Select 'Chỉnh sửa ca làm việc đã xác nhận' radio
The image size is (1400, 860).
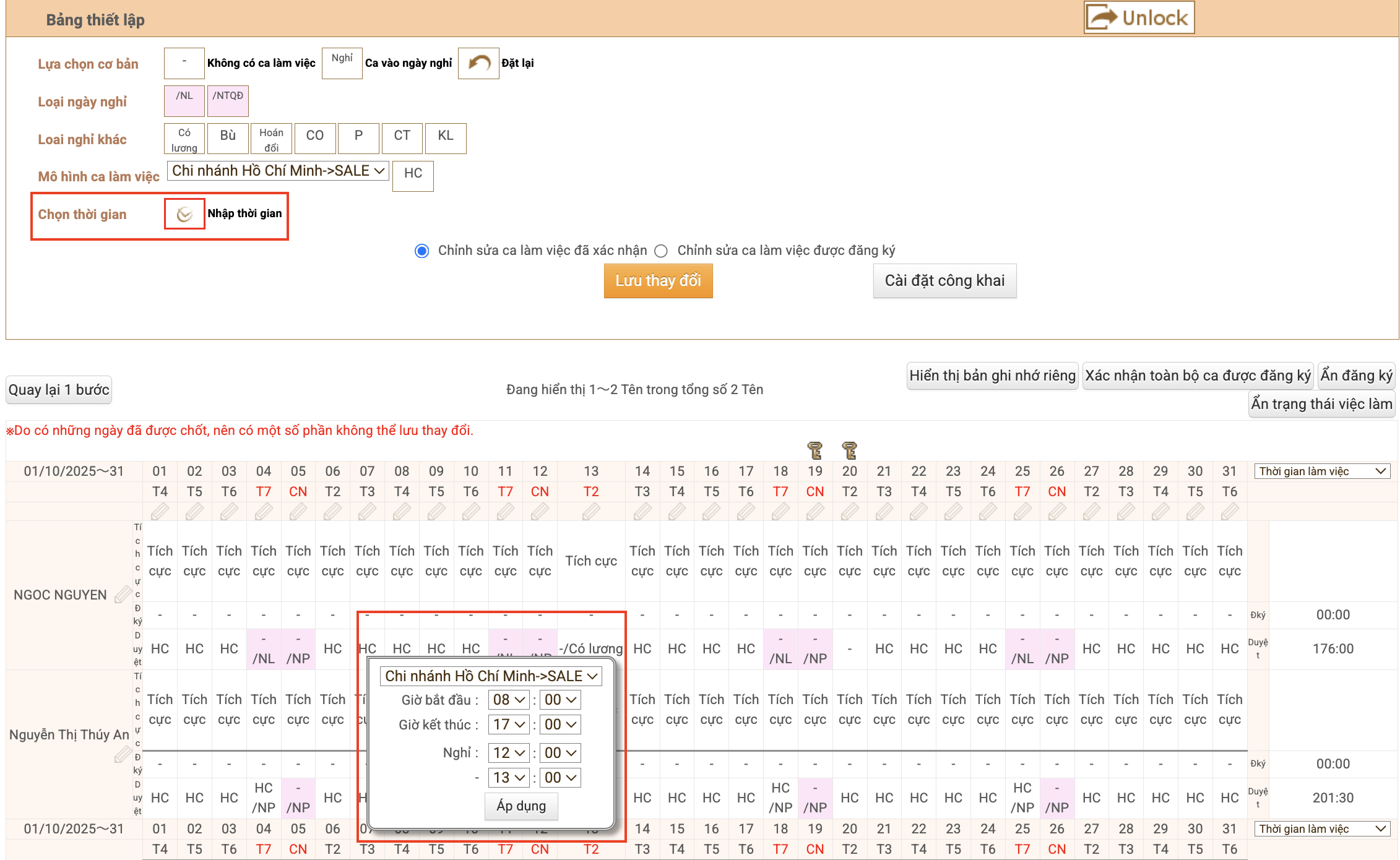(x=422, y=251)
